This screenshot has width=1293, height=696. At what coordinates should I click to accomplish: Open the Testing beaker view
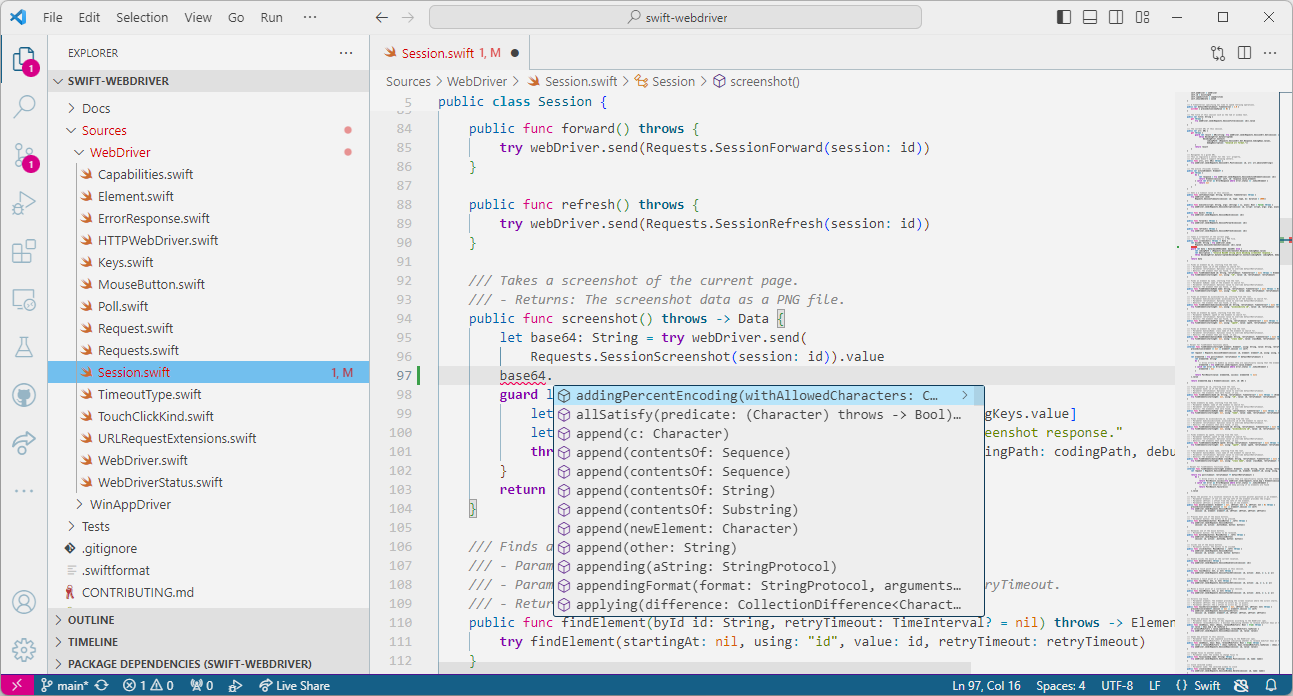pyautogui.click(x=24, y=346)
